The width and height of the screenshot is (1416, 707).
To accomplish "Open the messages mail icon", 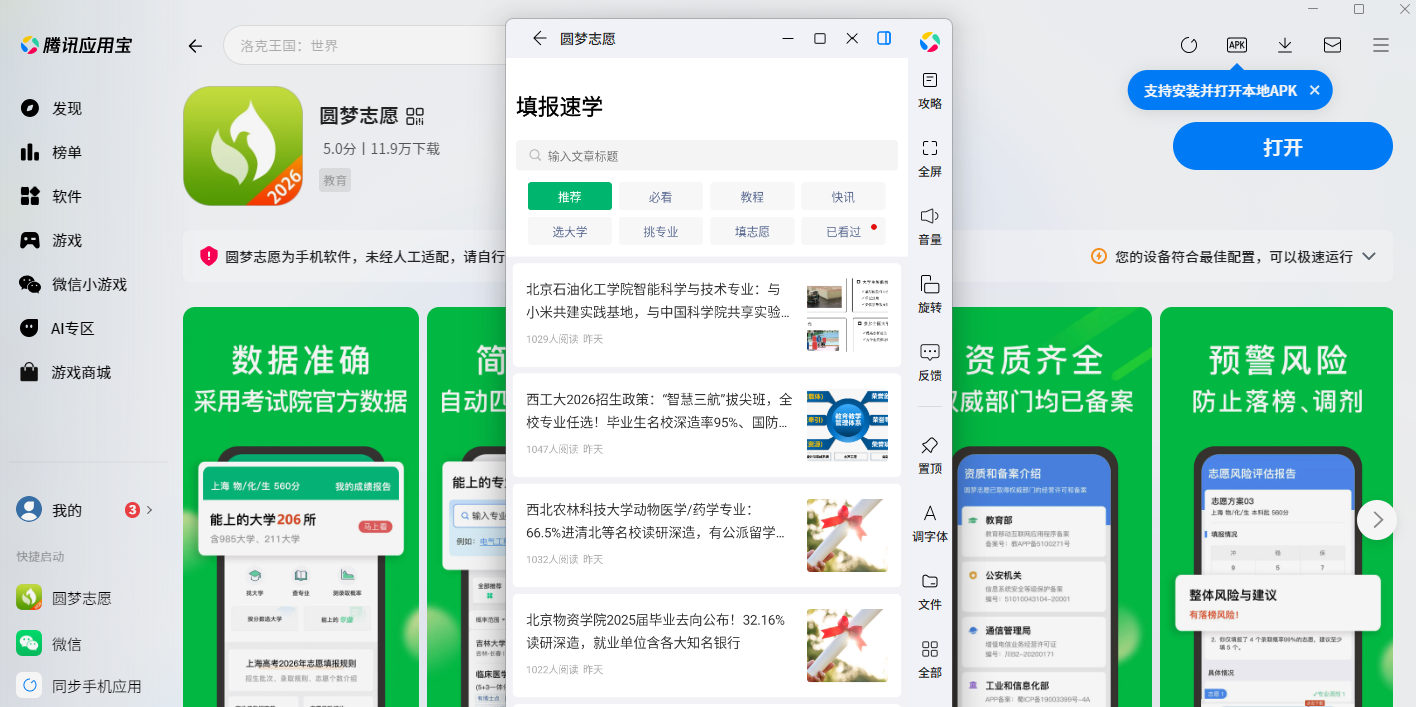I will 1333,45.
